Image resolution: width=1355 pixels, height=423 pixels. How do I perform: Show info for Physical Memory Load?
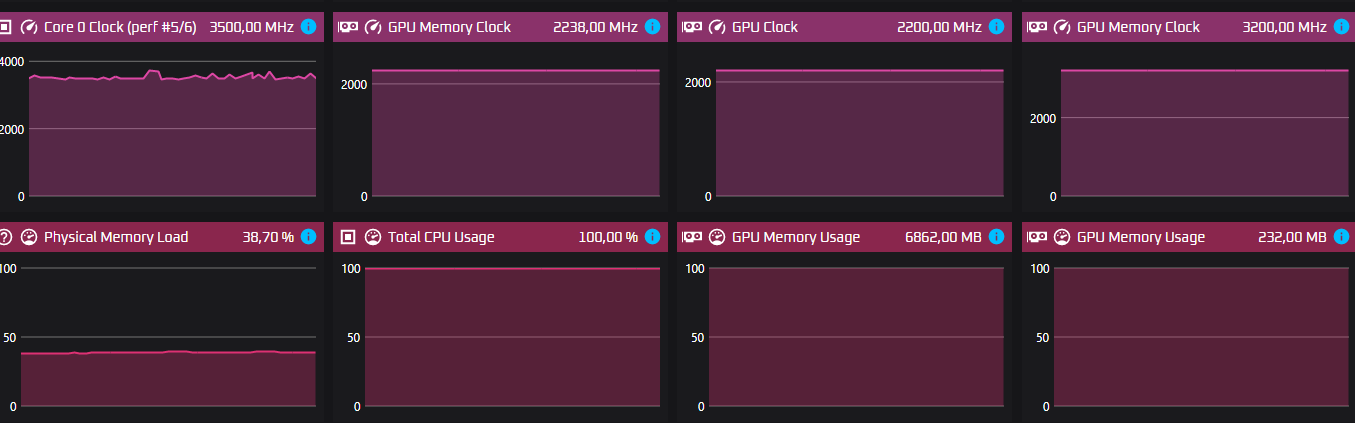pos(308,237)
